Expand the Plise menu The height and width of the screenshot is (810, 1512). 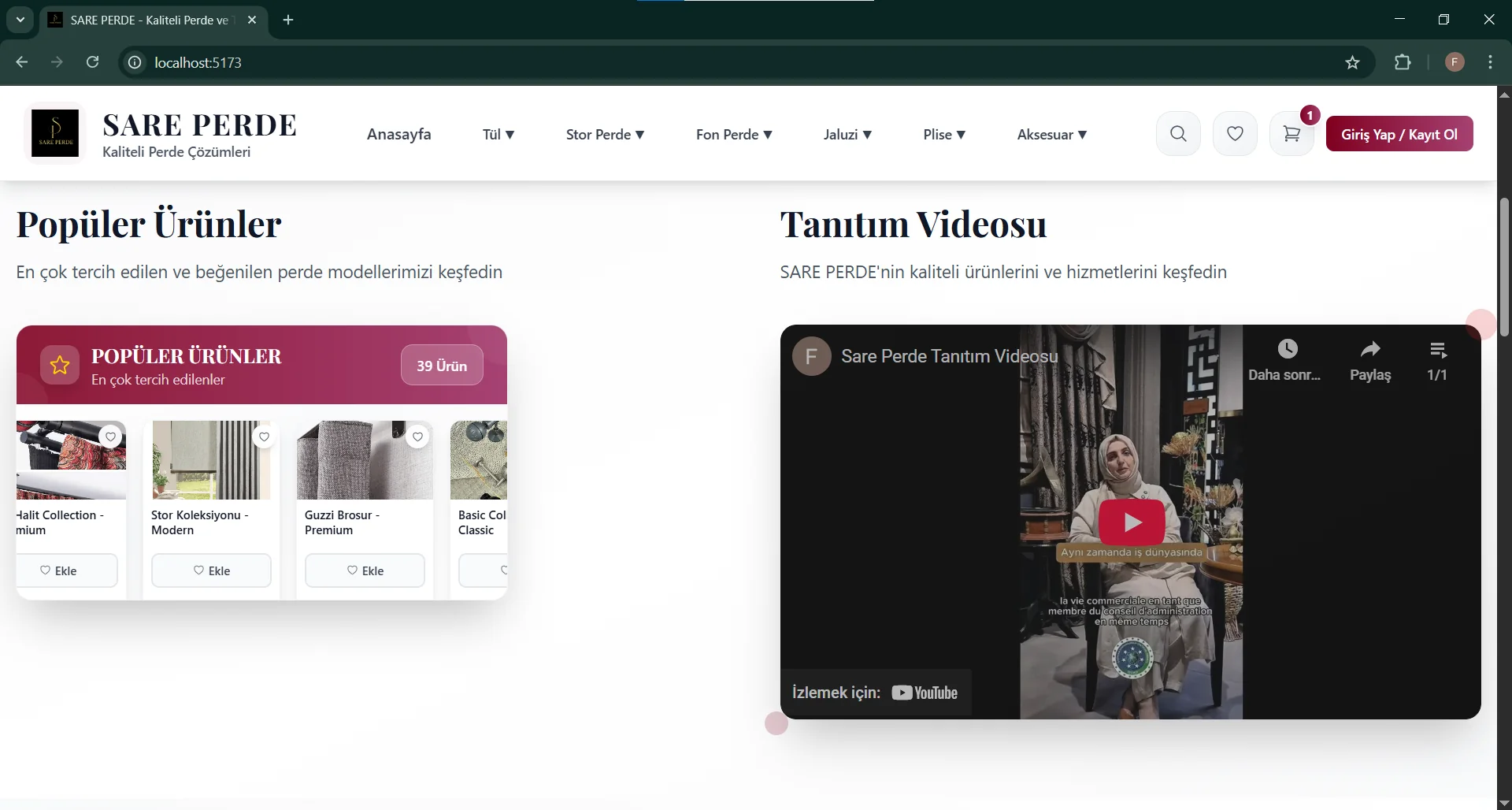(944, 135)
